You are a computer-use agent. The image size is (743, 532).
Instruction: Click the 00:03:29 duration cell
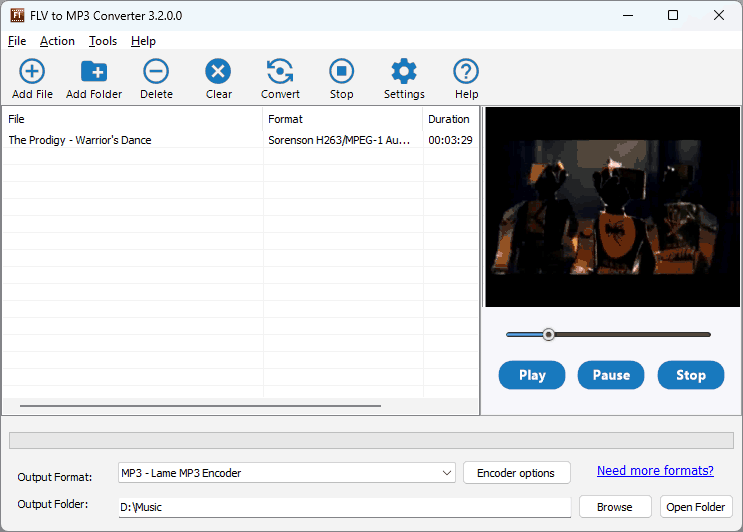[x=450, y=140]
